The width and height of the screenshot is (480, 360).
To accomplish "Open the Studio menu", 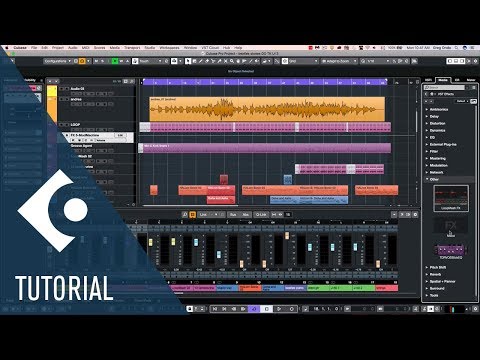I will [x=150, y=48].
